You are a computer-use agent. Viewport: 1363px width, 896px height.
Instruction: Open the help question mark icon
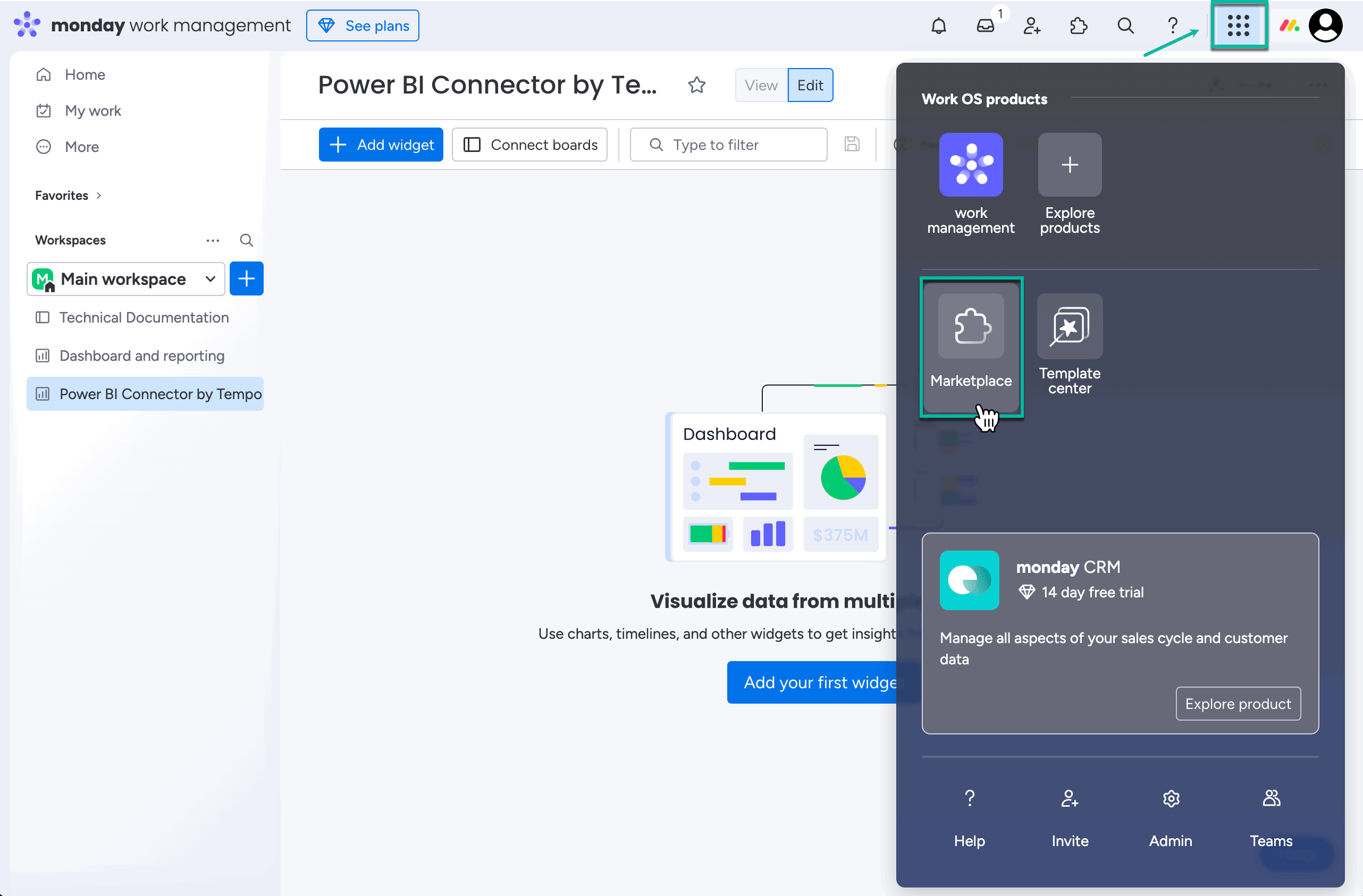[1173, 25]
